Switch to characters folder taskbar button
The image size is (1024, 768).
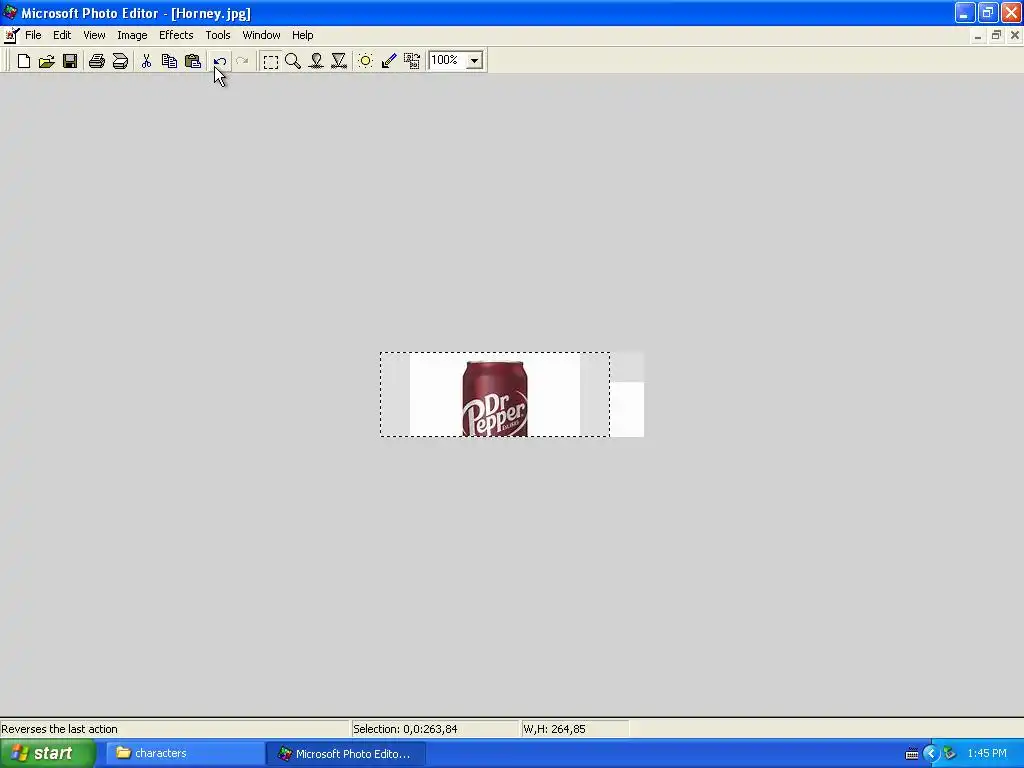(x=185, y=753)
